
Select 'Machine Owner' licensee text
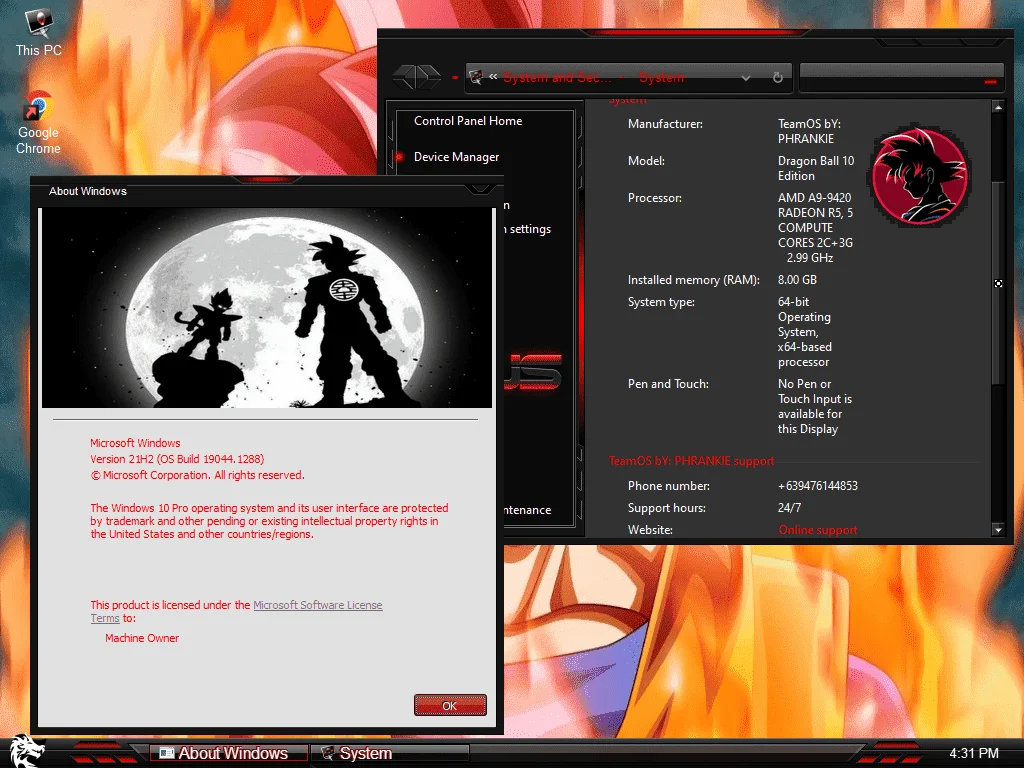[142, 638]
